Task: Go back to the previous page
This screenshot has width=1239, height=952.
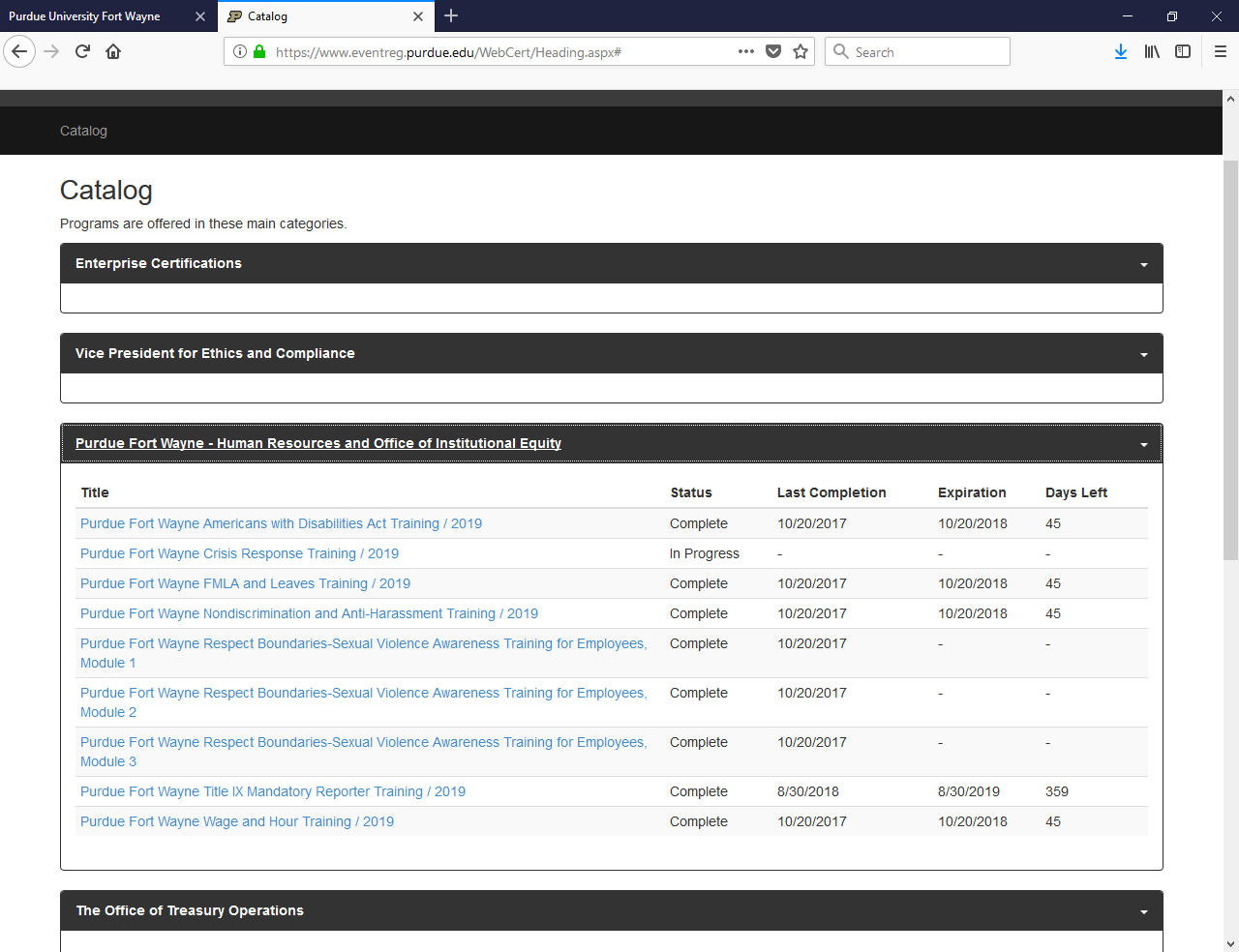Action: tap(19, 51)
